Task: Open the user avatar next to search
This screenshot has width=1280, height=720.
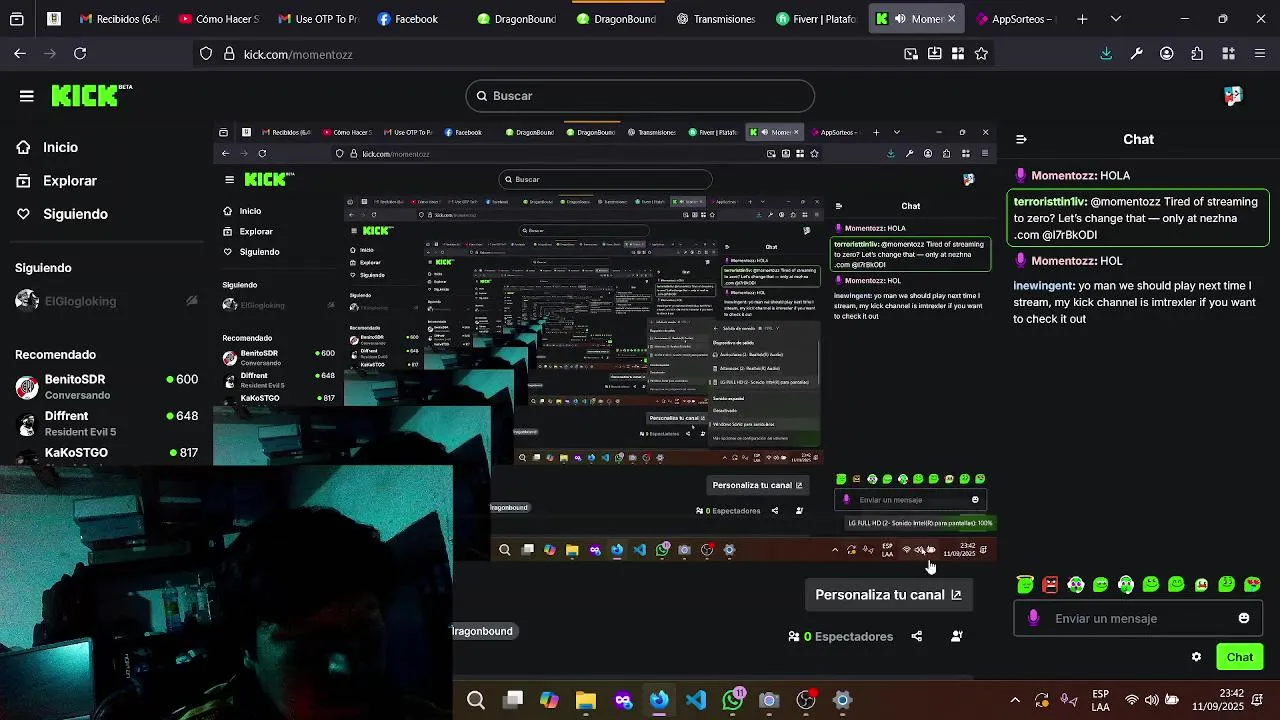Action: [1232, 95]
